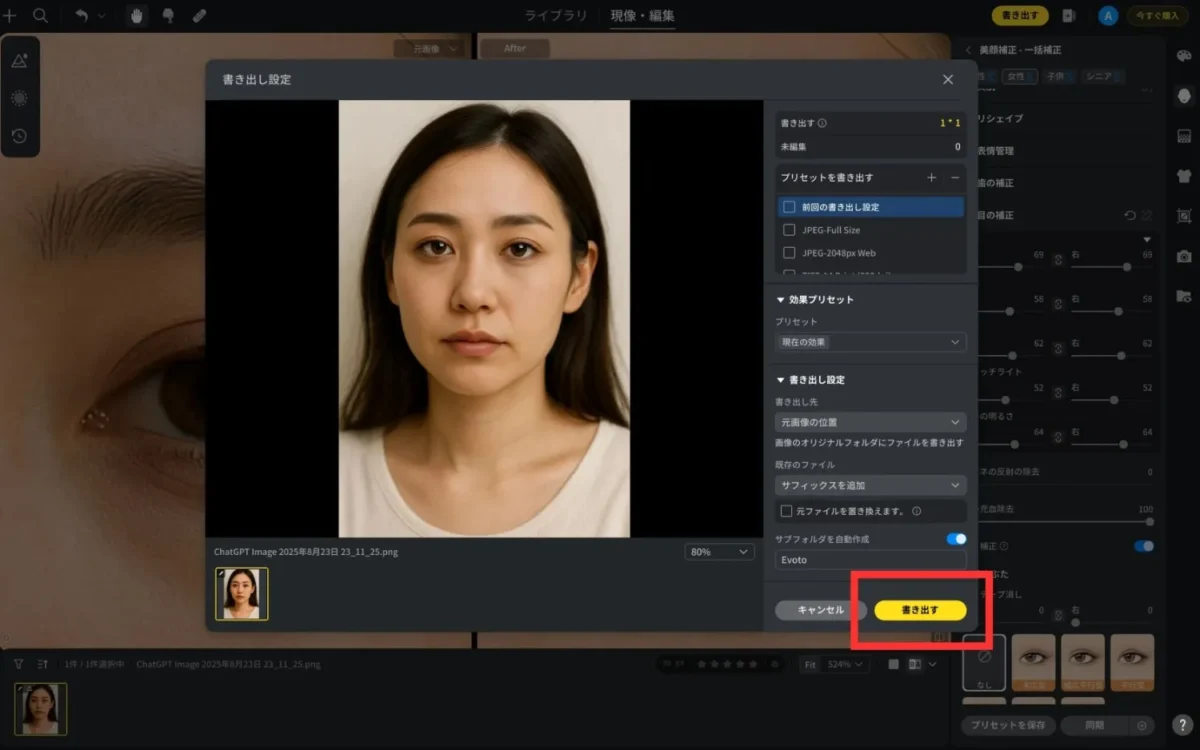
Task: Click the After view label
Action: [515, 48]
